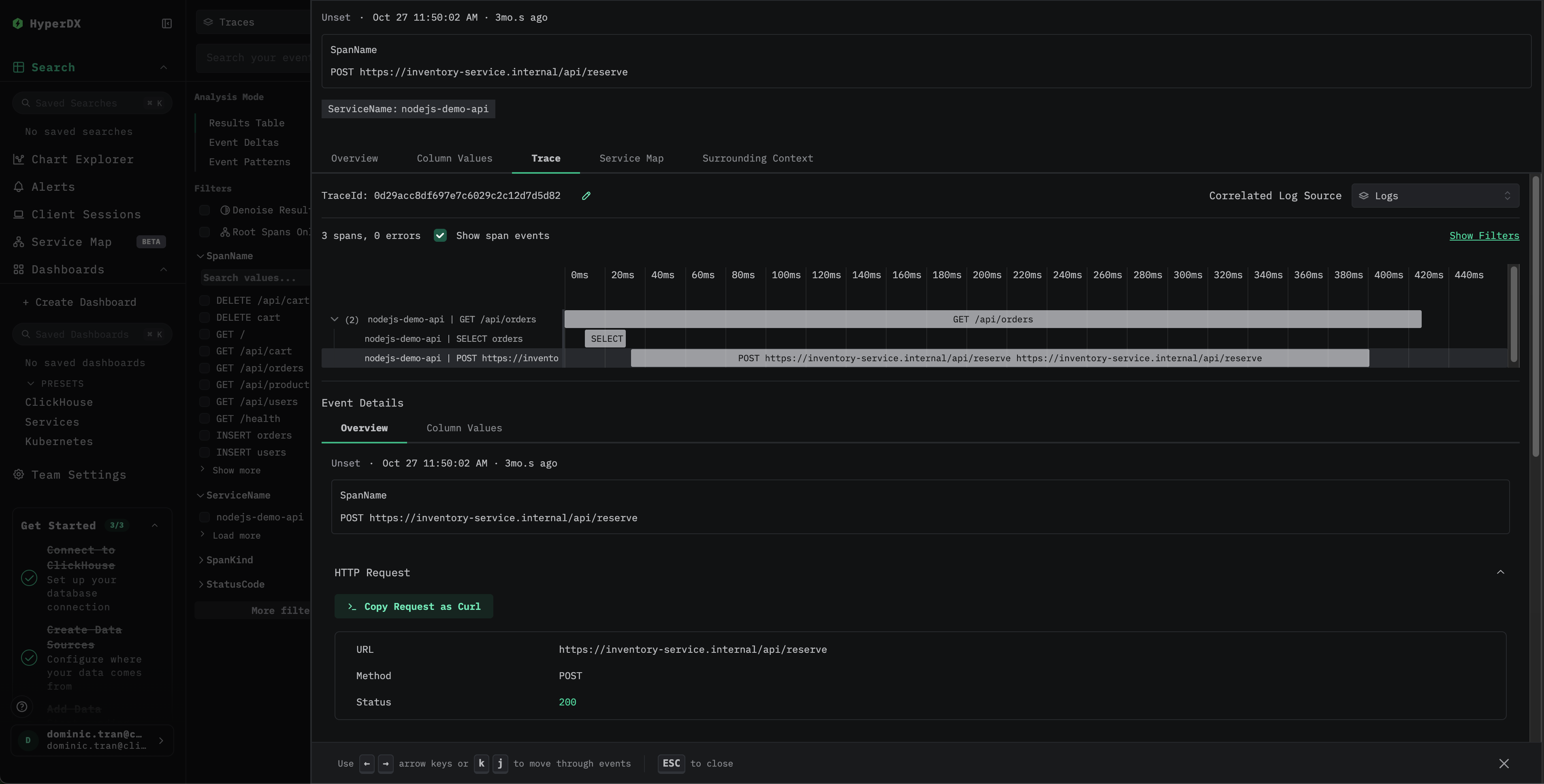Open Team Settings via the gear icon
The width and height of the screenshot is (1544, 784).
[19, 474]
